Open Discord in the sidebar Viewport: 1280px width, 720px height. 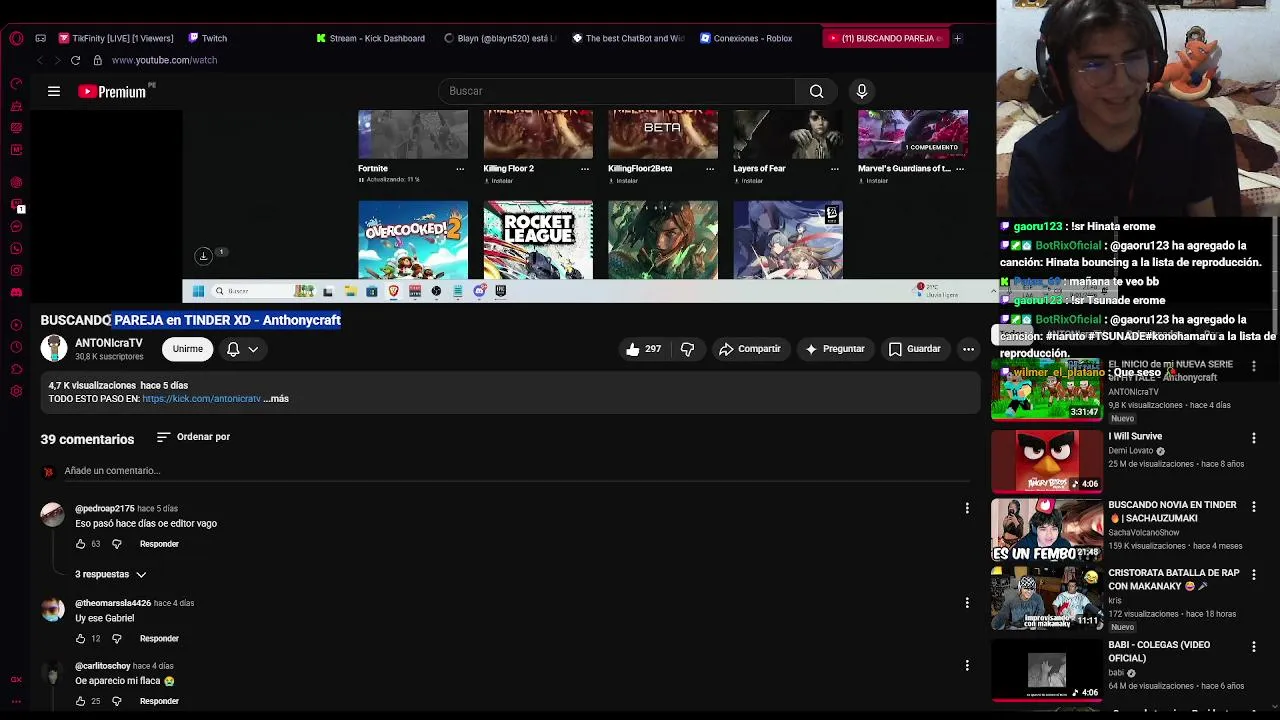(x=16, y=292)
